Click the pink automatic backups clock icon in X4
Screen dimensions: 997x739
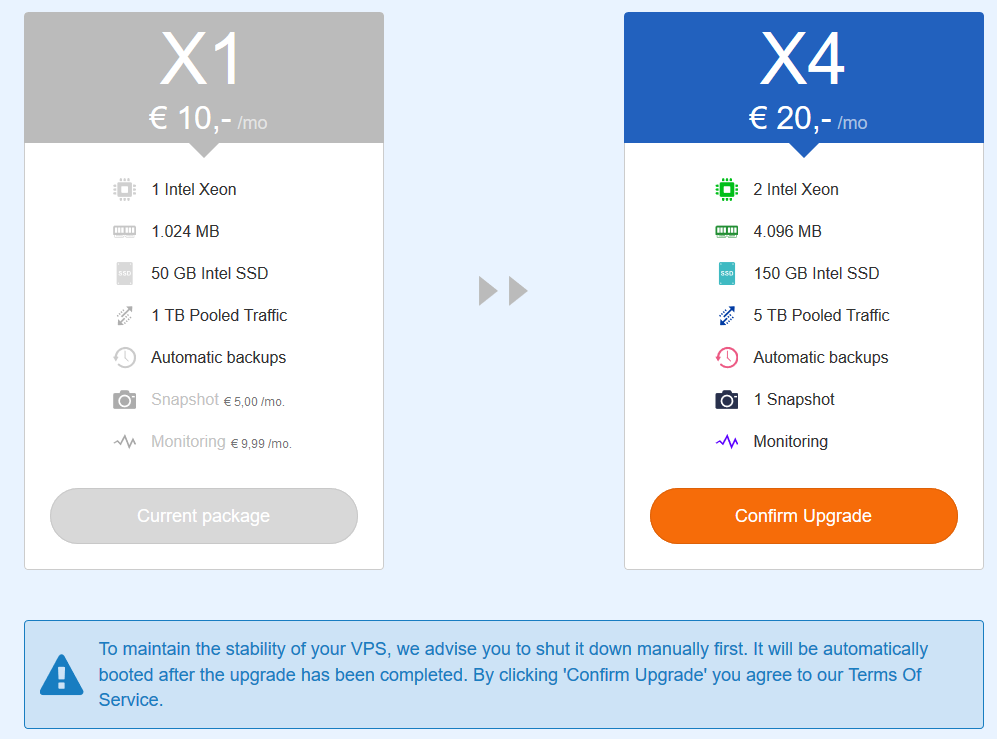pos(727,357)
